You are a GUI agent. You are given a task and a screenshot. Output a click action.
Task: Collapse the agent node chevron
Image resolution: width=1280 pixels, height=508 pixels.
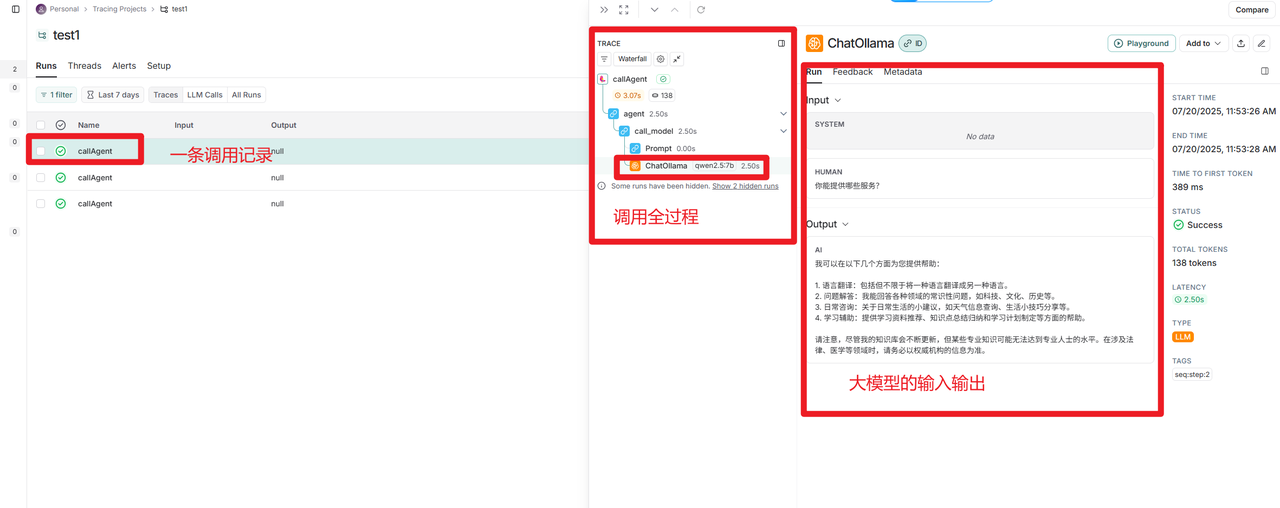783,114
